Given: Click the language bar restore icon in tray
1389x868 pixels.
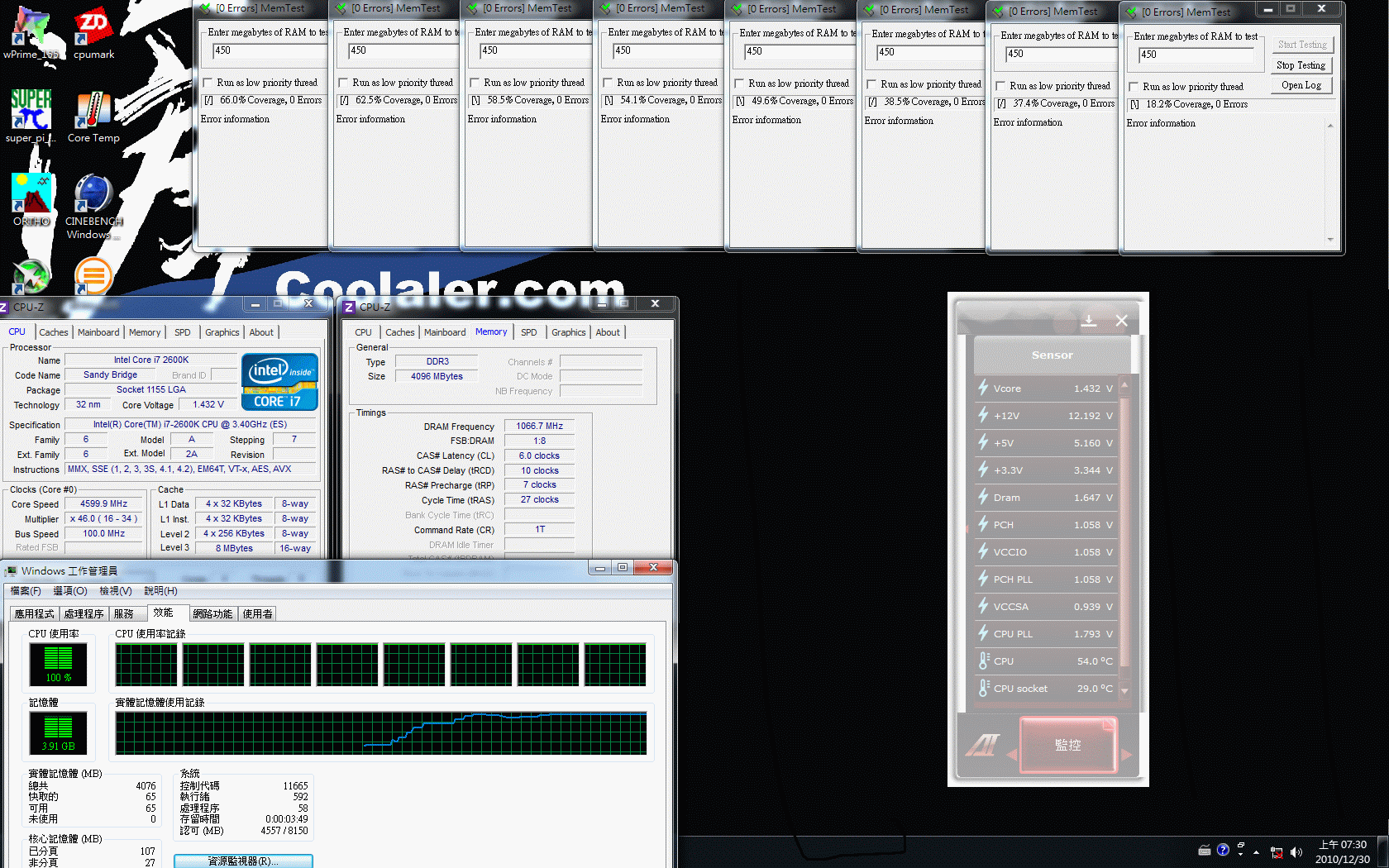Looking at the screenshot, I should tap(1240, 846).
